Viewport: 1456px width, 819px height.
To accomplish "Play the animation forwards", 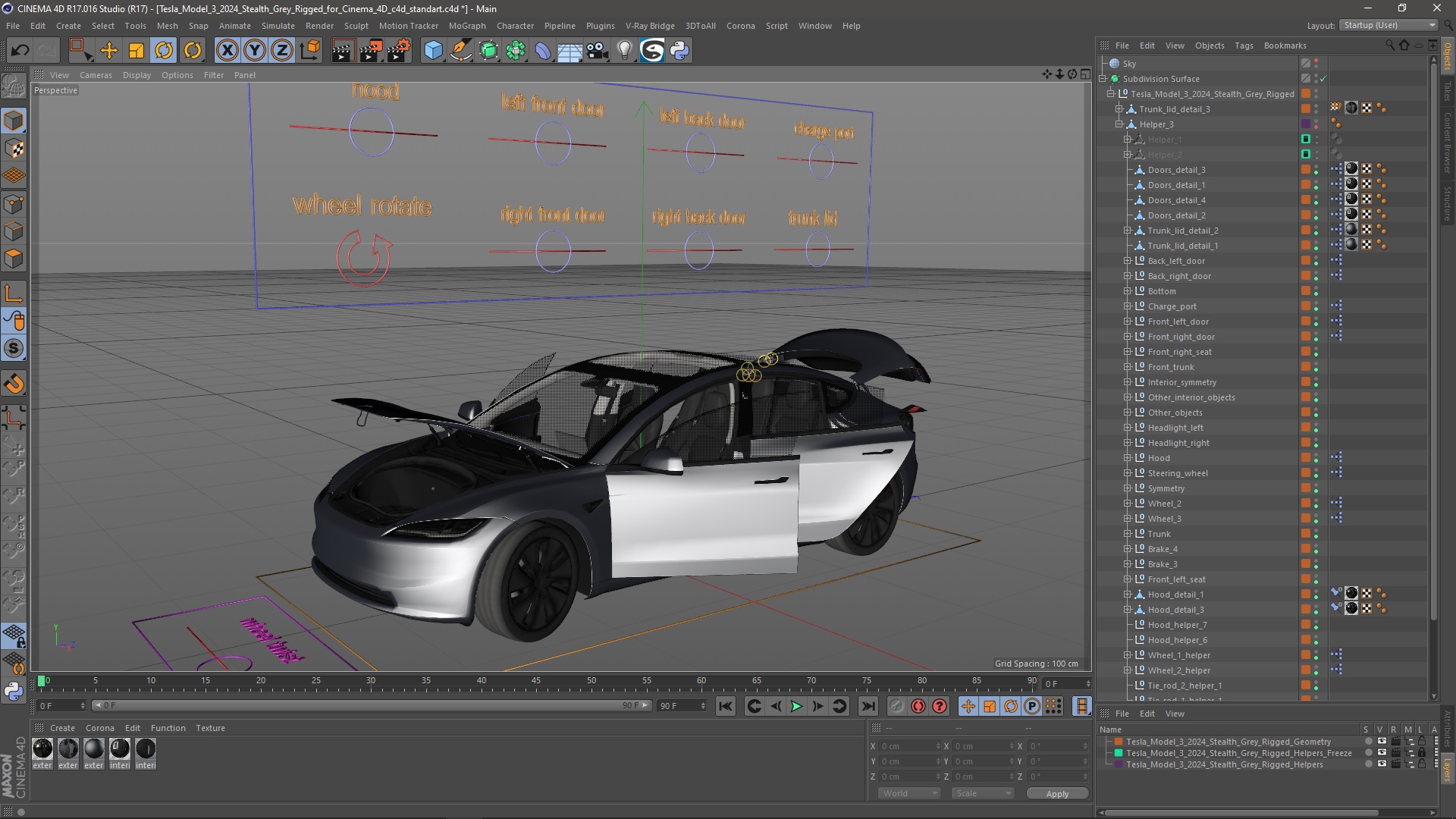I will click(796, 706).
